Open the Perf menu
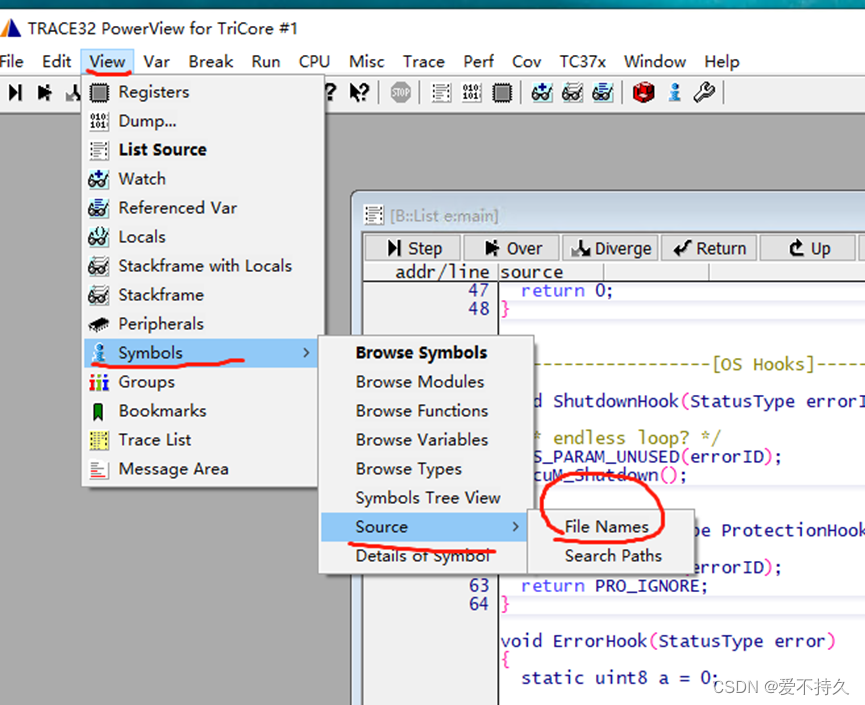This screenshot has height=705, width=865. (x=478, y=61)
